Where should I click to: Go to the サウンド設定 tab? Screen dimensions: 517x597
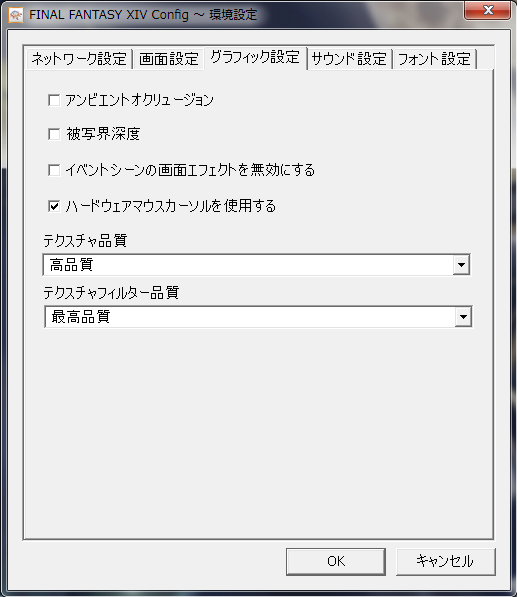(x=349, y=59)
